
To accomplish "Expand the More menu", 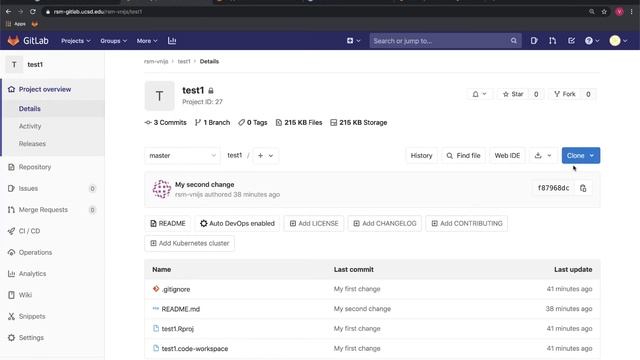I will click(147, 41).
